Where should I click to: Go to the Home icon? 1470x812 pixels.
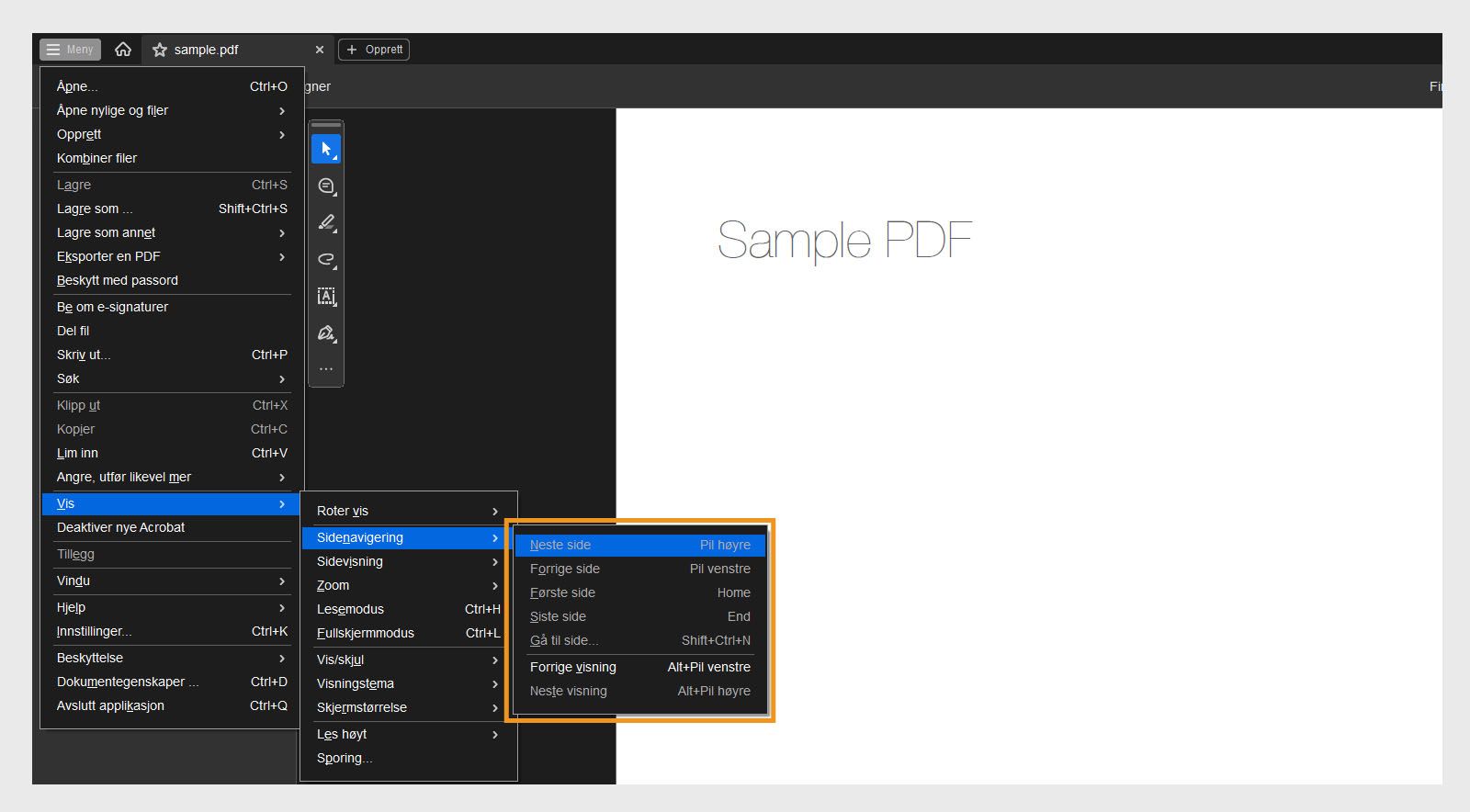[123, 50]
